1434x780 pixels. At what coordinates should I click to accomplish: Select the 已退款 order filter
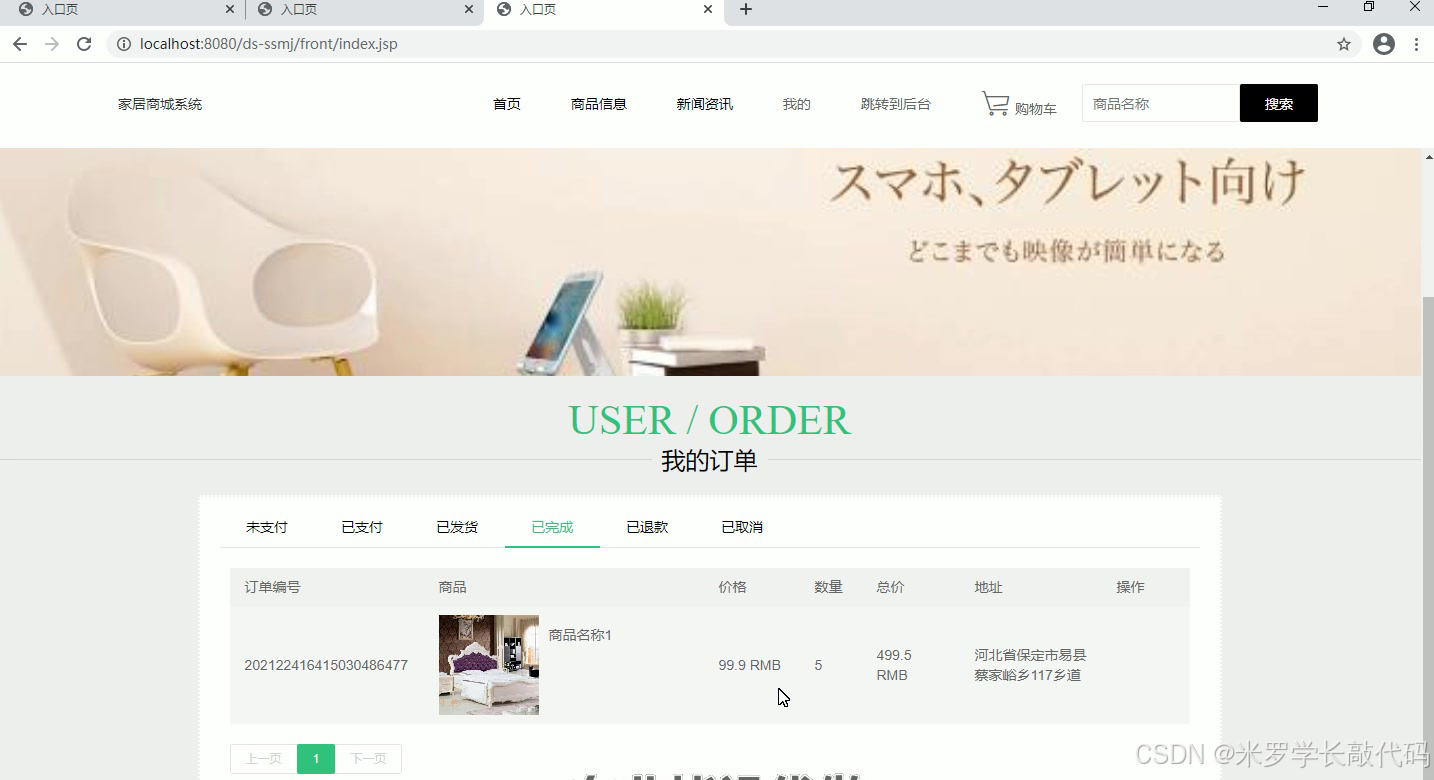[x=646, y=526]
